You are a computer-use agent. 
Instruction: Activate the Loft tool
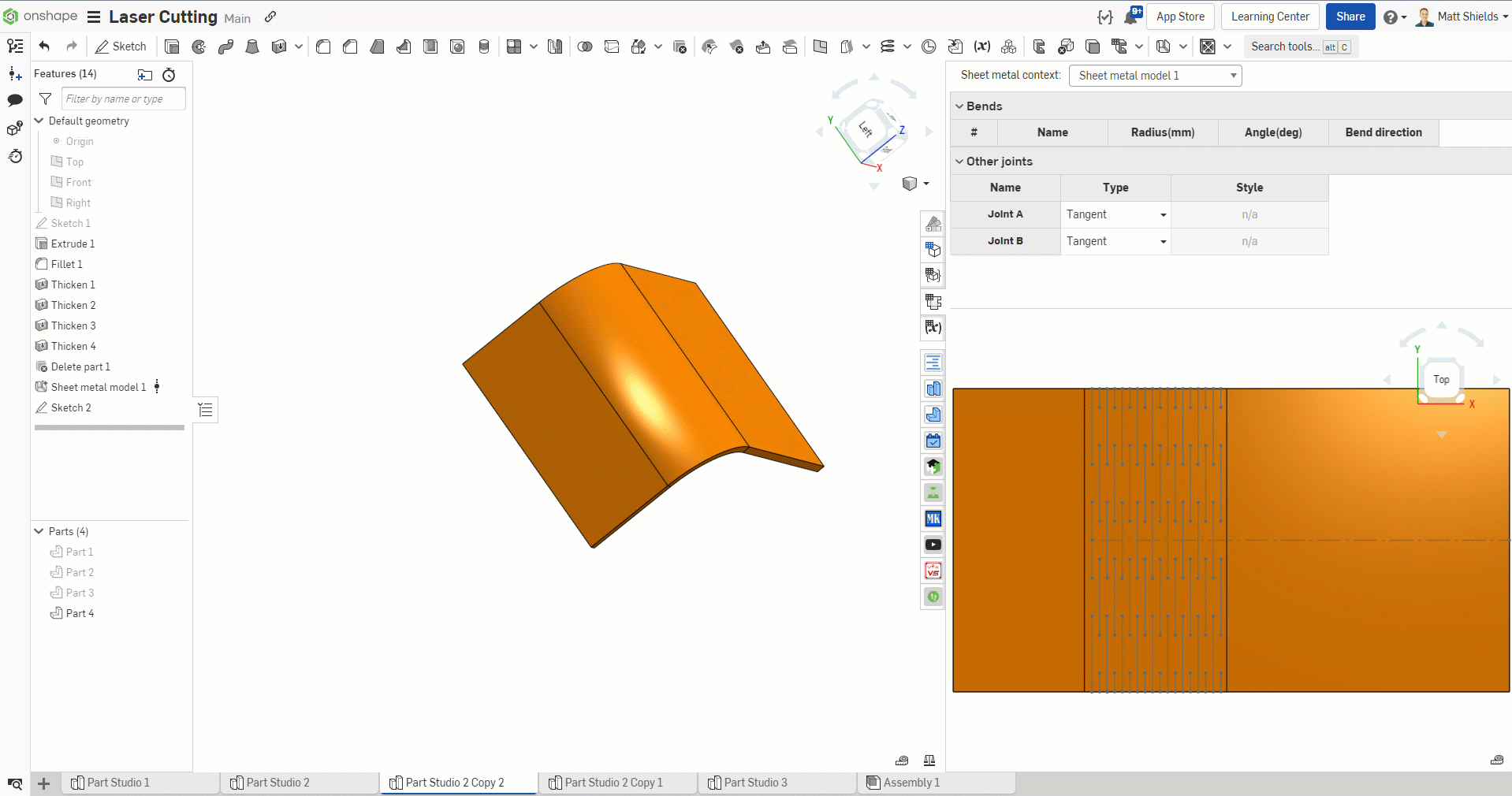coord(252,46)
